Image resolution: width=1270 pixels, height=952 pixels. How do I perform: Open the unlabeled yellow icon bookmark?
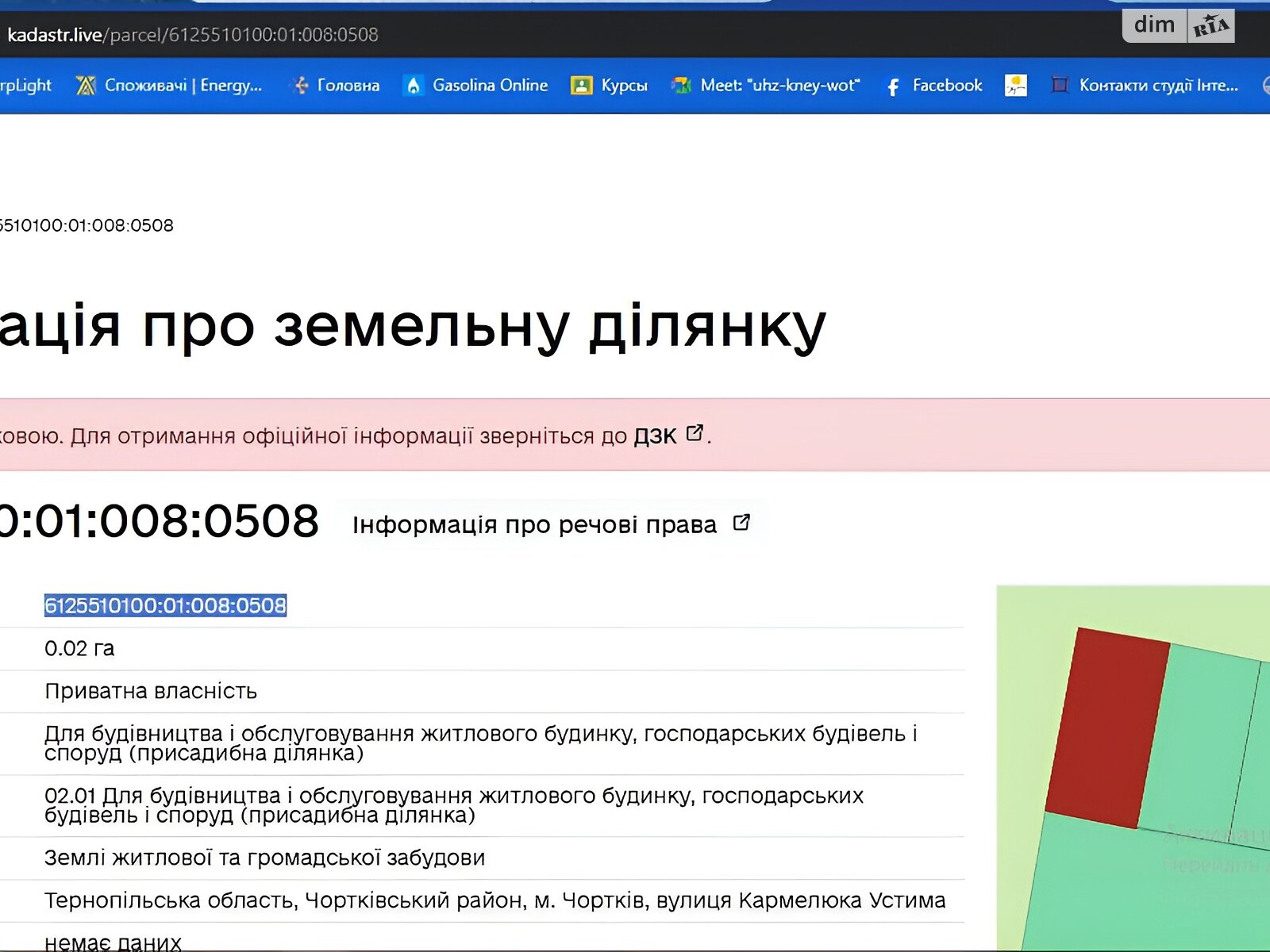point(1015,86)
